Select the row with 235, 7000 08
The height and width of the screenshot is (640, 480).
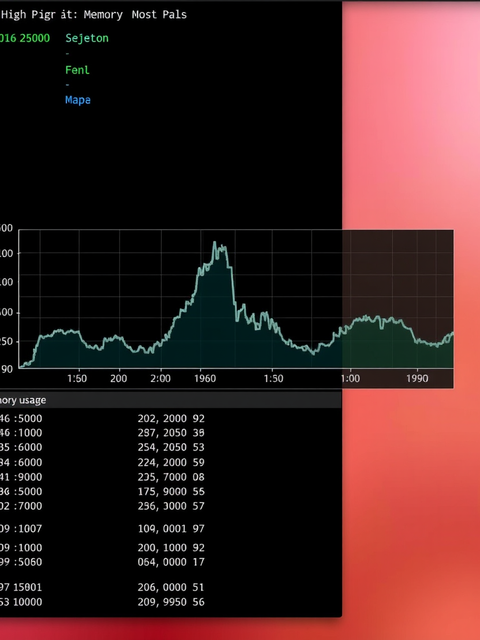point(171,477)
